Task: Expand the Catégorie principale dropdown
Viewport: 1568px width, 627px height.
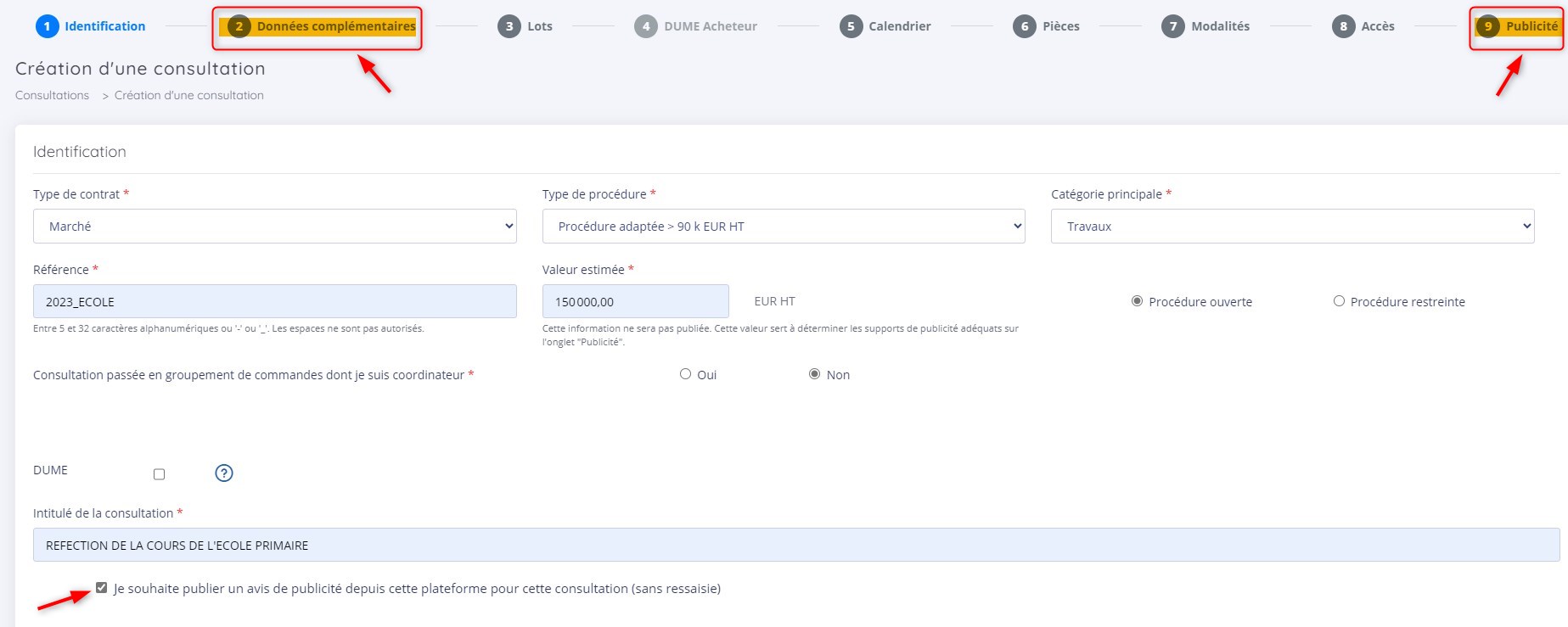Action: tap(1292, 227)
